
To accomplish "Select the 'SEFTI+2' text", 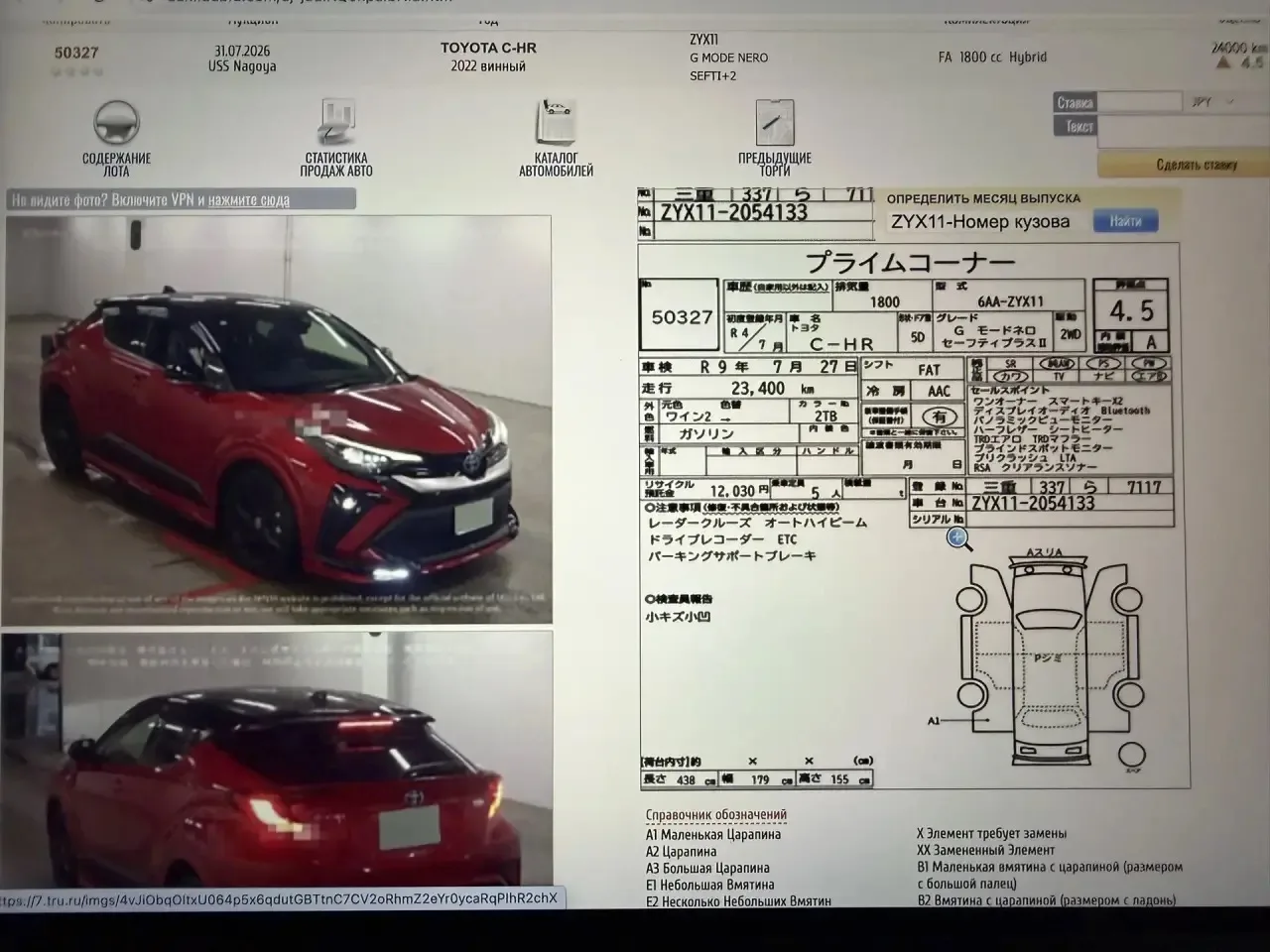I will (x=713, y=76).
